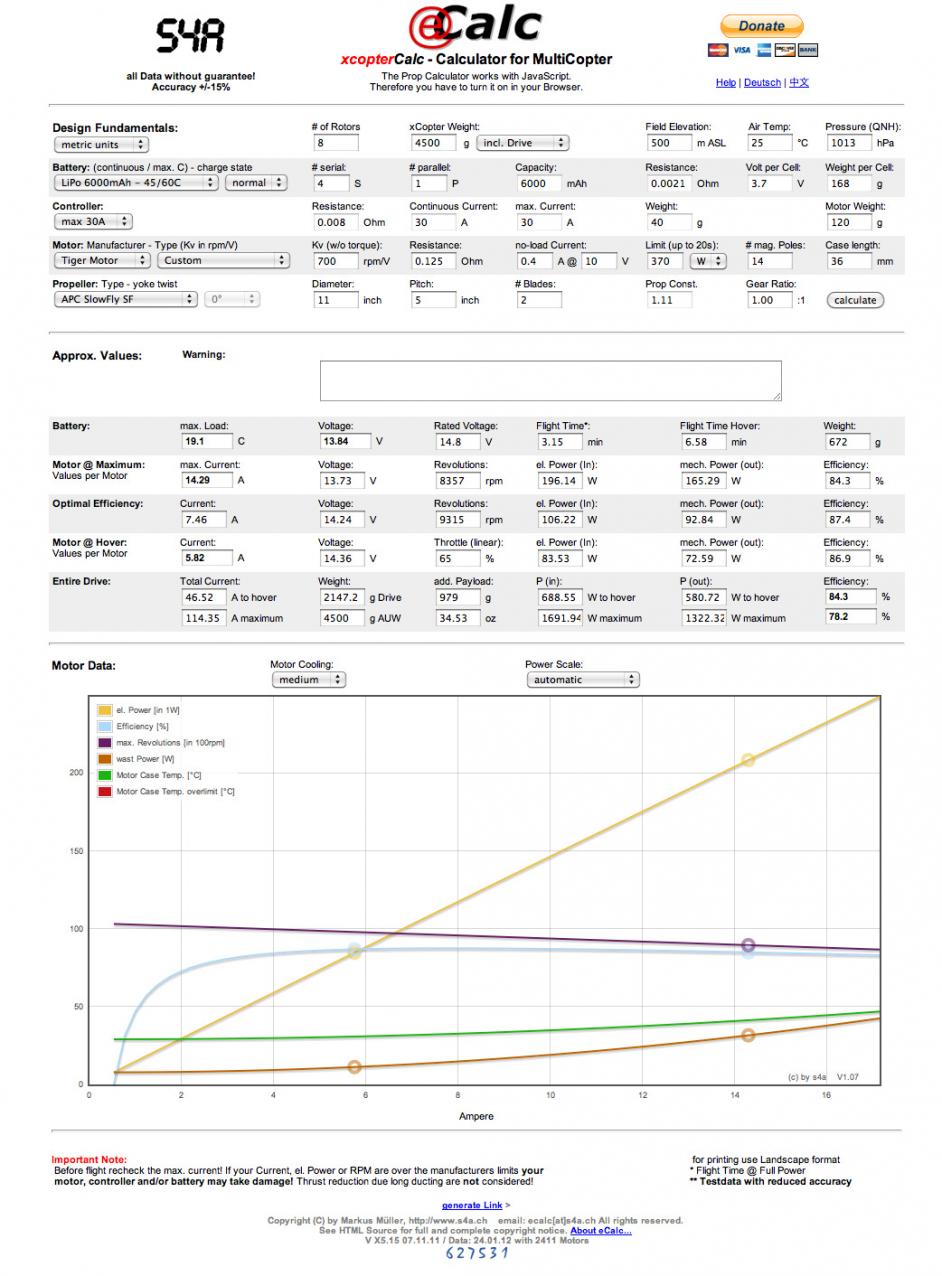The width and height of the screenshot is (942, 1276).
Task: Click the light blue Efficiency legend swatch
Action: coord(104,727)
